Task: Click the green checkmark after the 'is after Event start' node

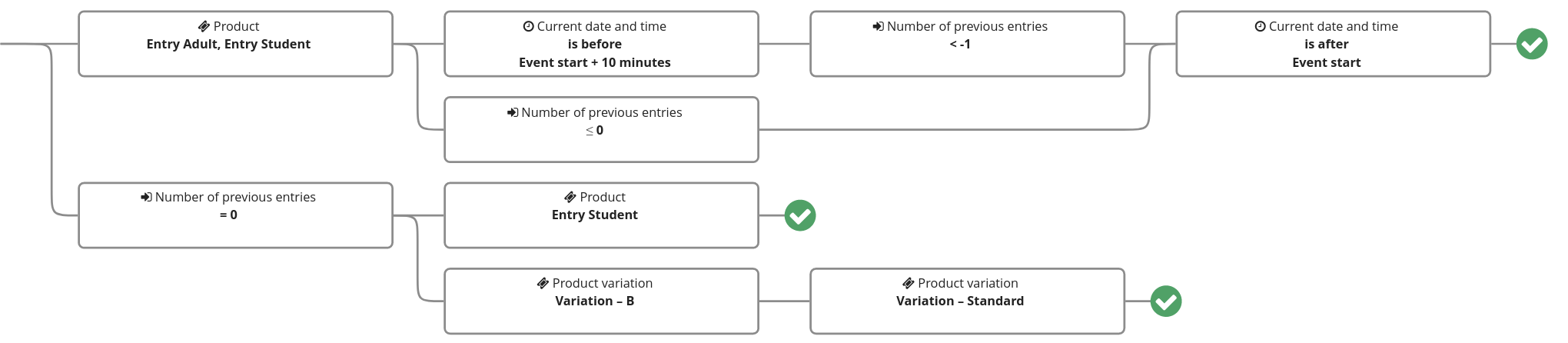Action: [1531, 44]
